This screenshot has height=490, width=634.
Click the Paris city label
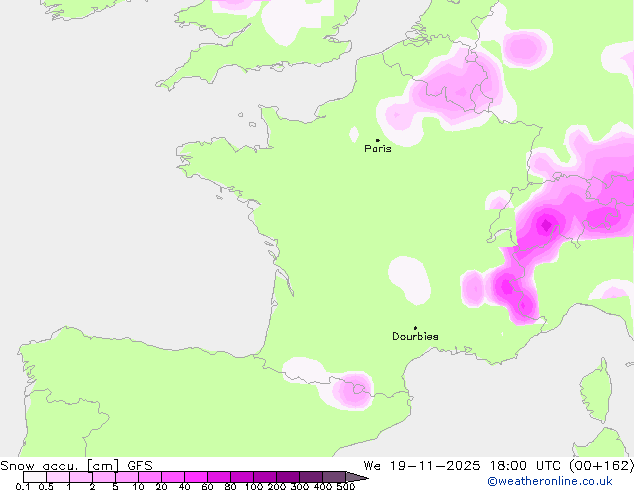click(x=378, y=149)
